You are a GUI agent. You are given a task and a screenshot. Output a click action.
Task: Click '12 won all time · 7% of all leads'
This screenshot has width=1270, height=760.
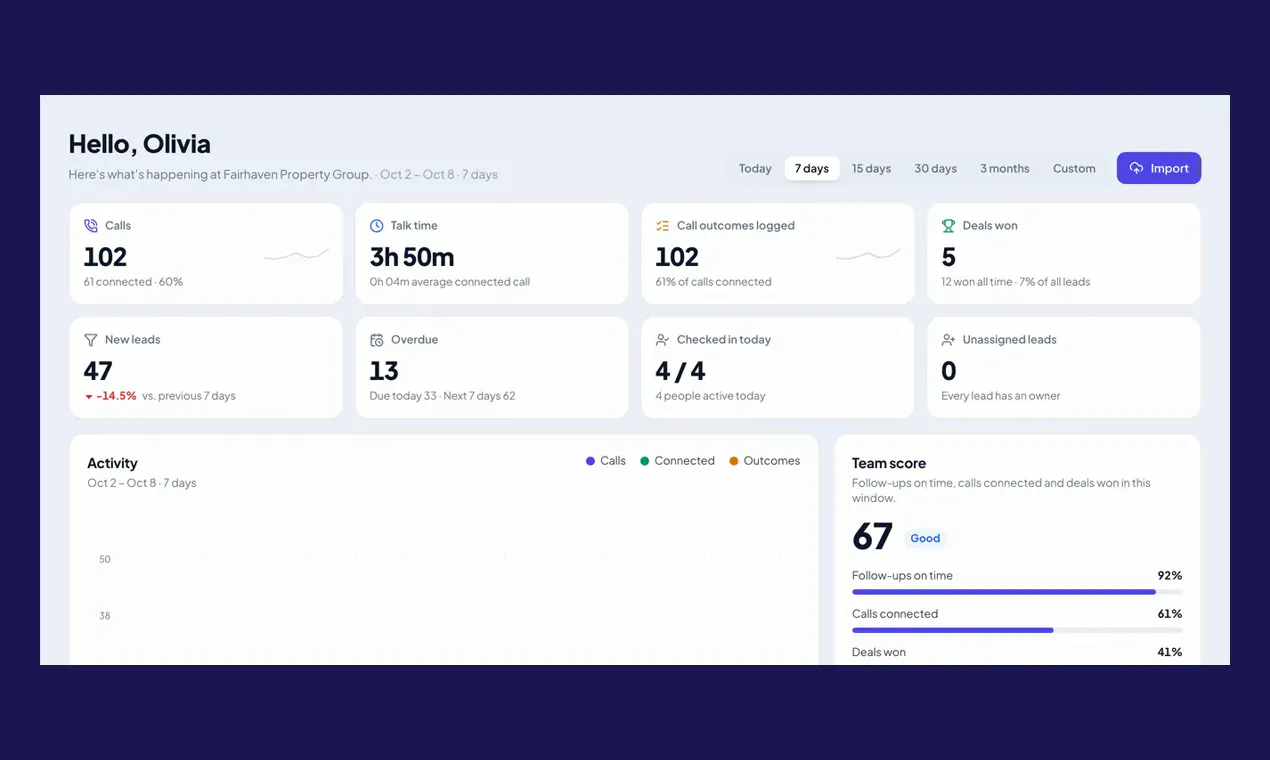(1016, 282)
